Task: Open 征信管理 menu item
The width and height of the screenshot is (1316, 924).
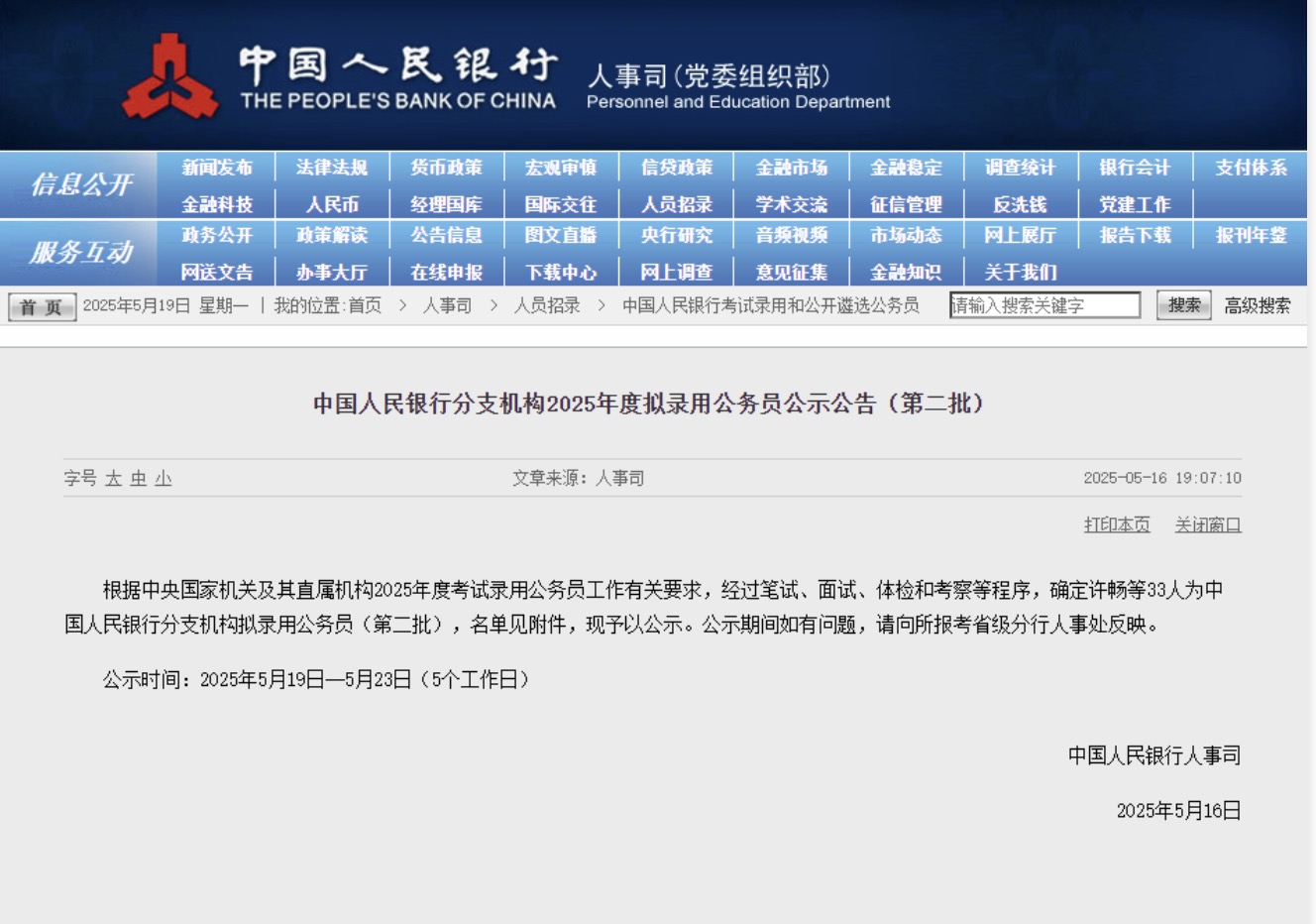Action: coord(906,204)
